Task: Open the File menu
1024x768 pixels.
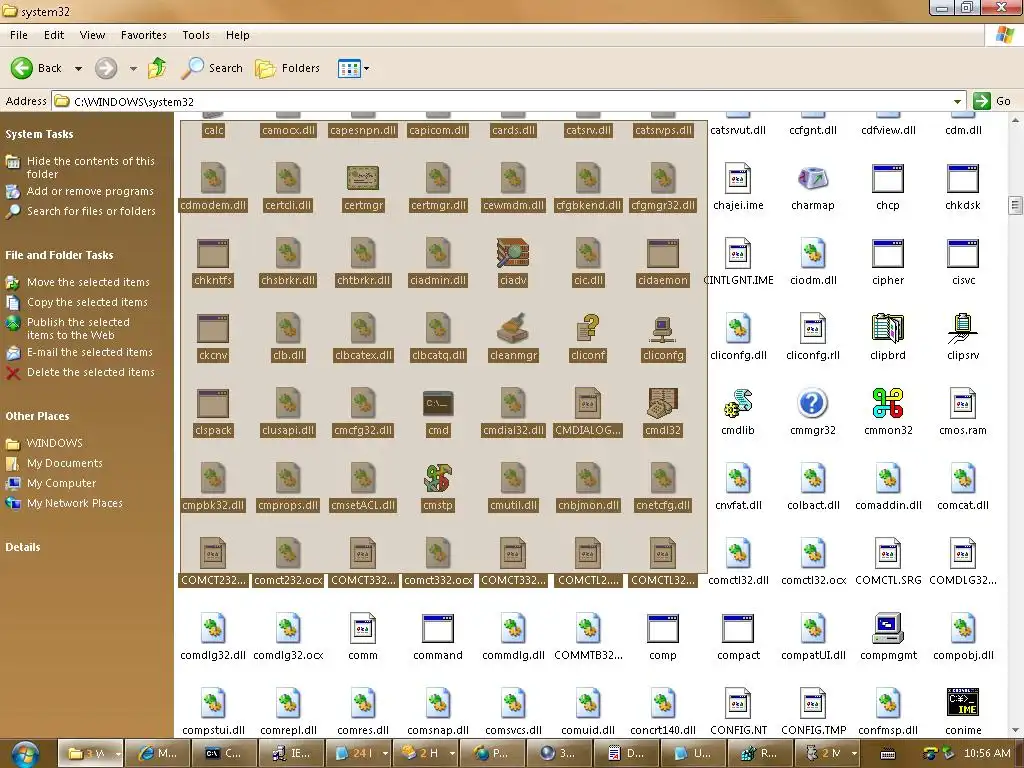Action: (19, 35)
